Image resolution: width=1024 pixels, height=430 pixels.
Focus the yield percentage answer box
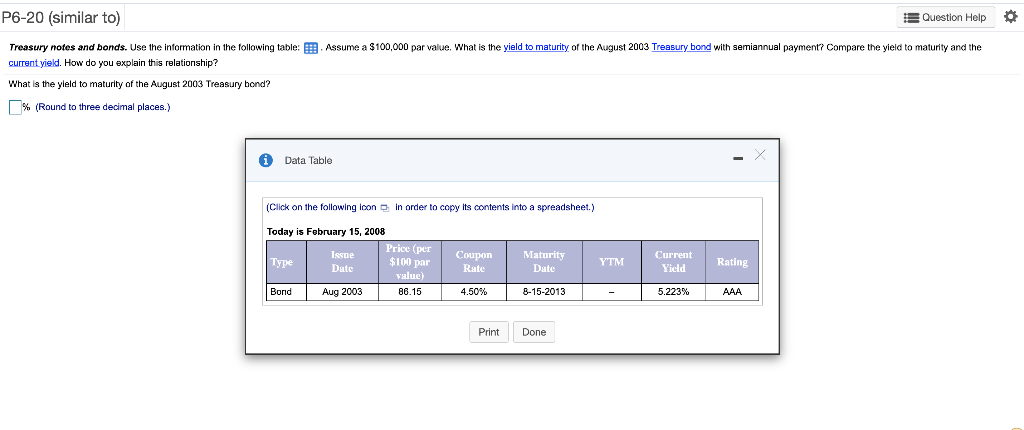point(15,107)
